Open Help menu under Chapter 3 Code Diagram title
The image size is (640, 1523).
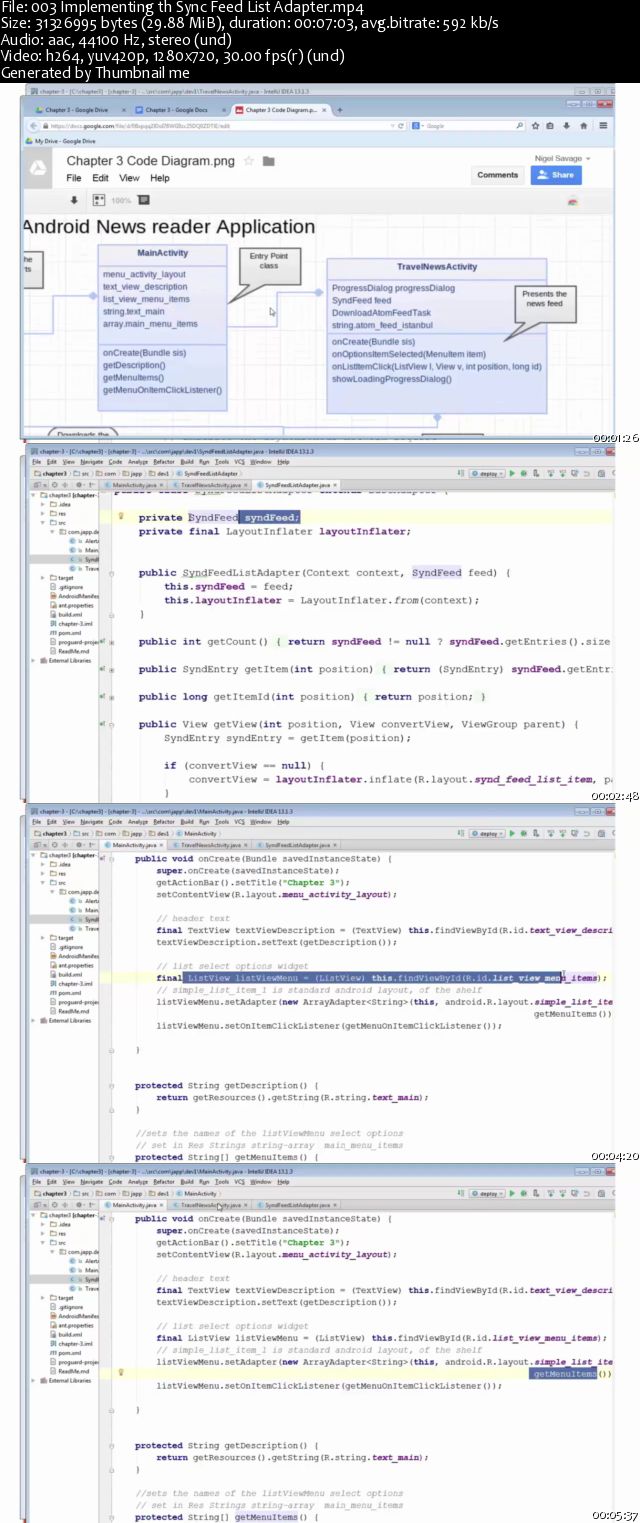point(159,178)
